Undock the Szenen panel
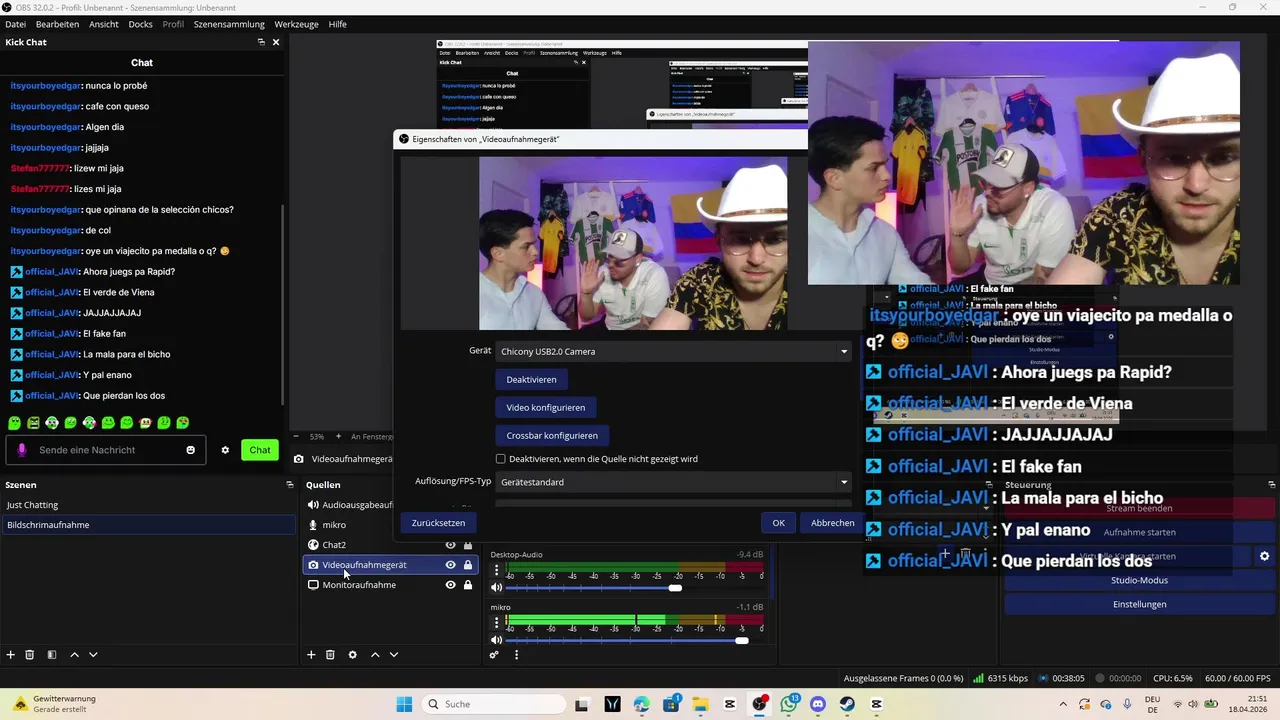Screen dimensions: 1280x720 tap(290, 485)
